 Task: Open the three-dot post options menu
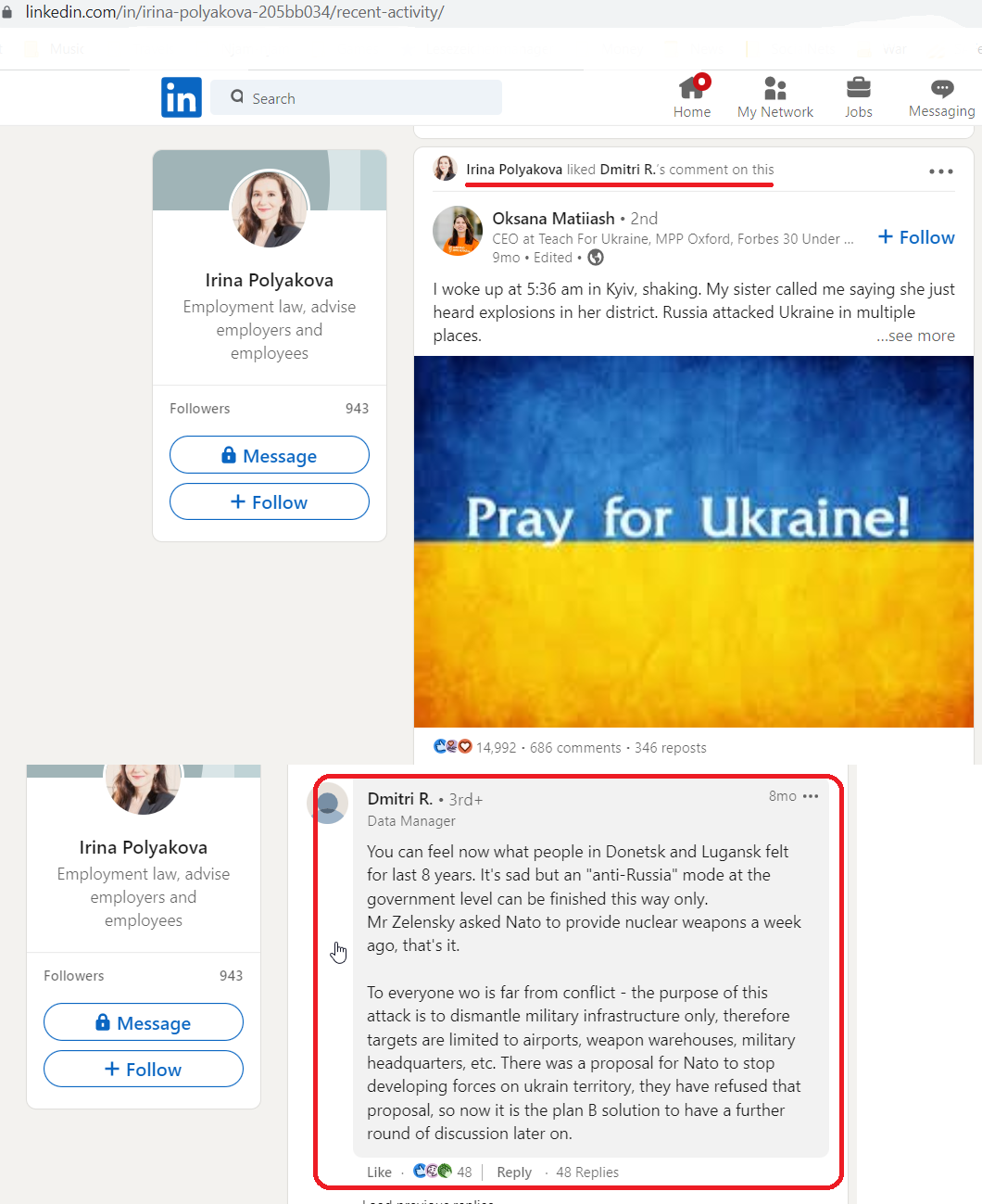pos(941,171)
